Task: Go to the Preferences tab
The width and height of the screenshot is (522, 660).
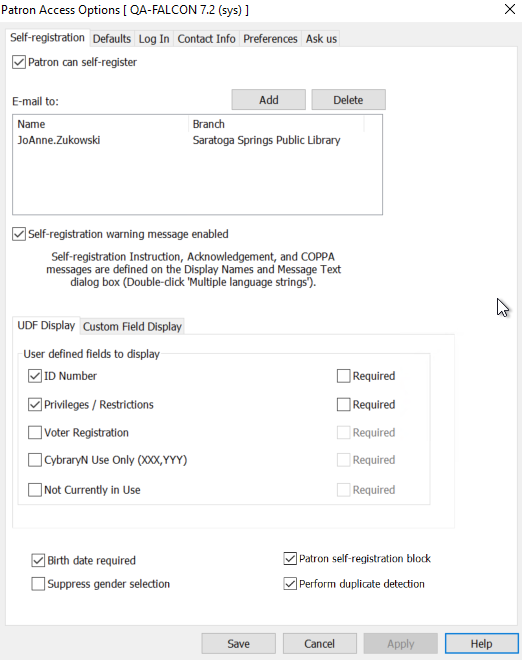Action: (270, 39)
